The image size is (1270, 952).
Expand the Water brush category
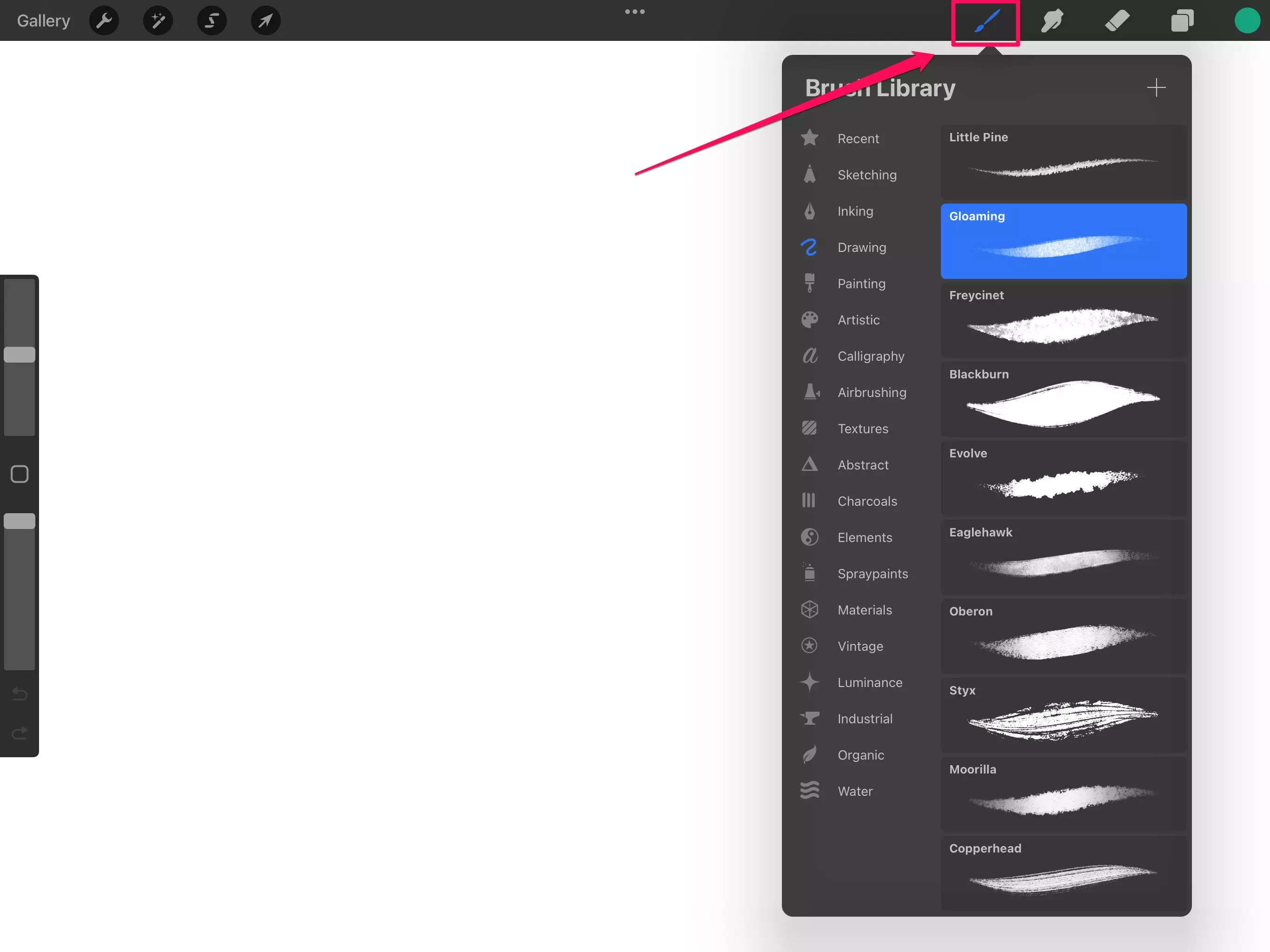[x=855, y=791]
